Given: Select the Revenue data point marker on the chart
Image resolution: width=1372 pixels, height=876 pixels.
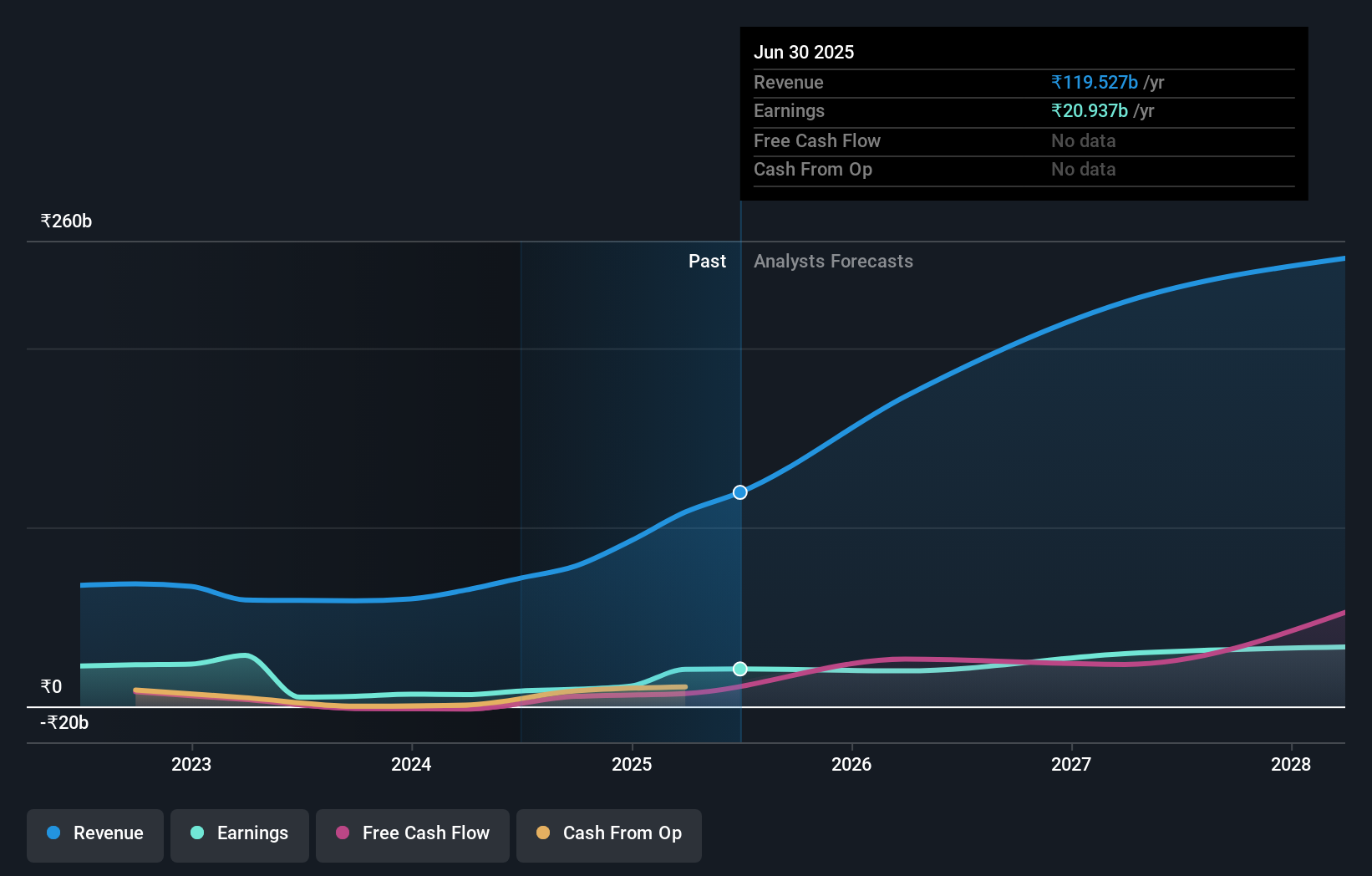Looking at the screenshot, I should [739, 492].
